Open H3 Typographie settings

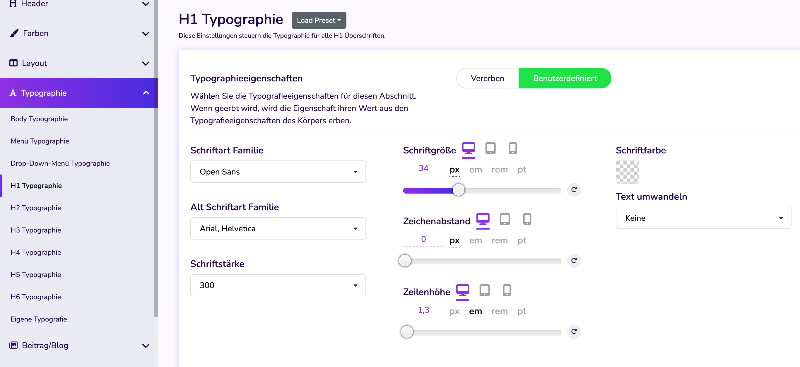(36, 230)
